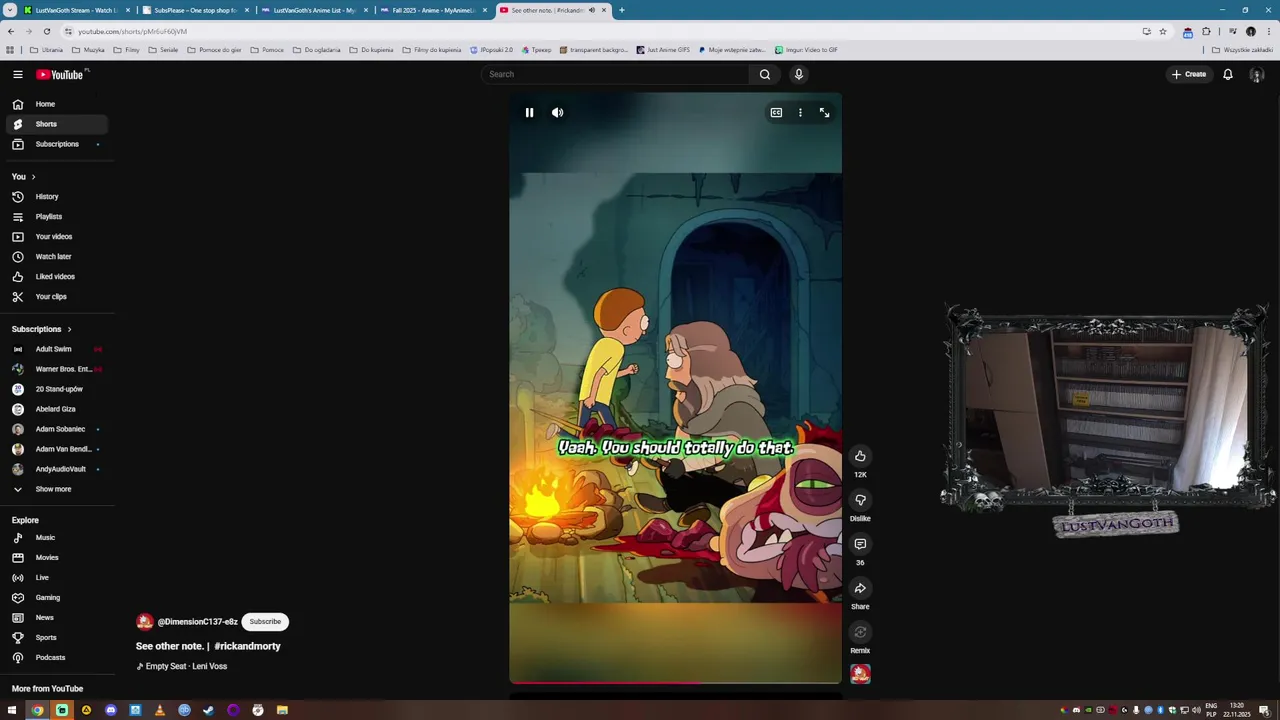This screenshot has height=720, width=1280.
Task: Expand the Subscriptions heading chevron
Action: click(x=69, y=329)
